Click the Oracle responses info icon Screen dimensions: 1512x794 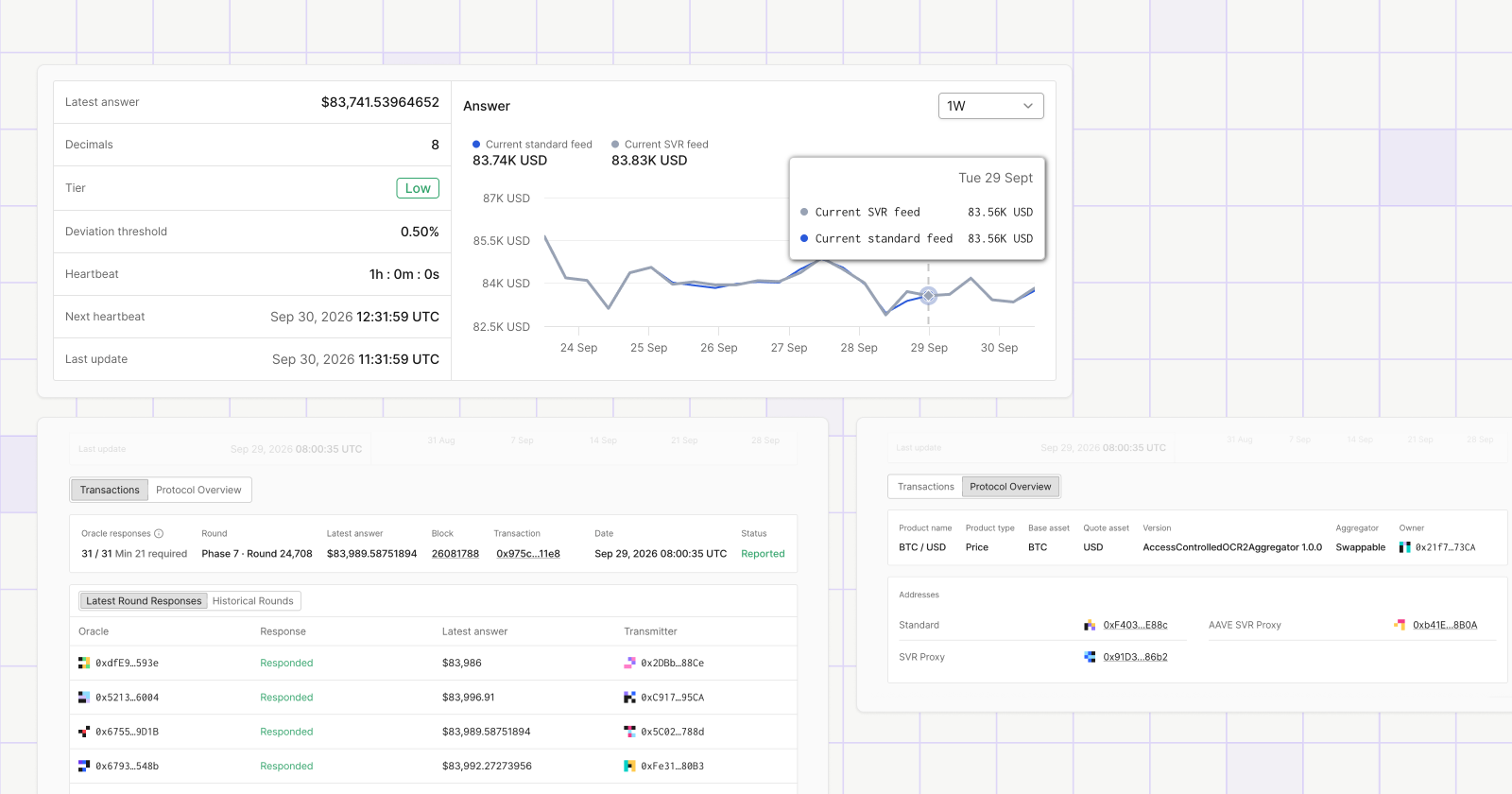pyautogui.click(x=159, y=533)
